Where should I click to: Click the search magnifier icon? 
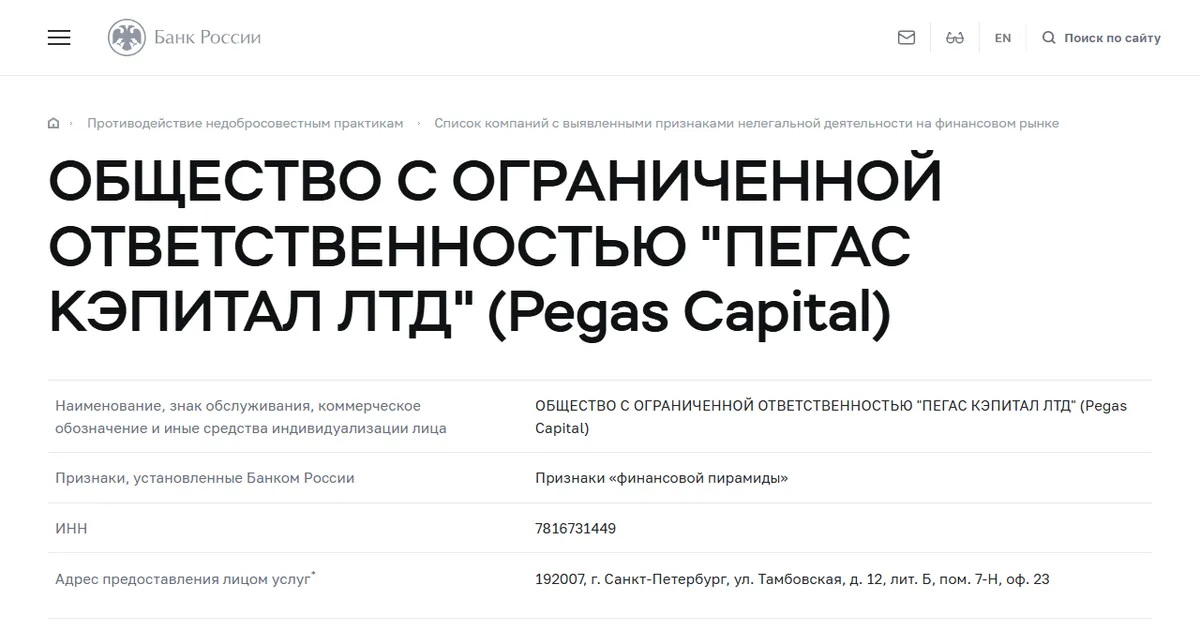pyautogui.click(x=1049, y=38)
